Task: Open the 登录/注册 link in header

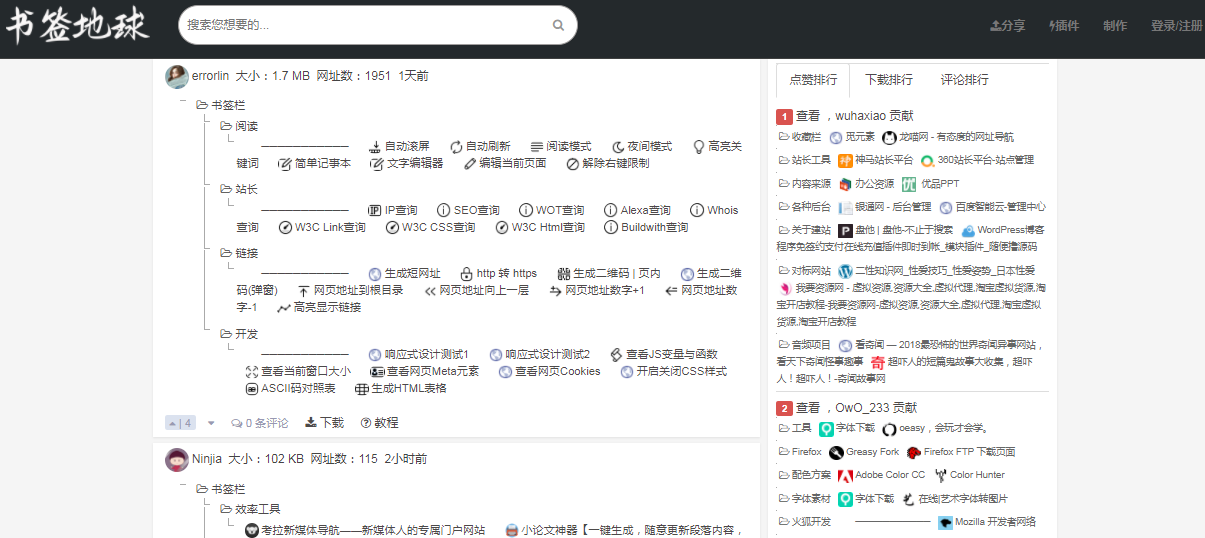Action: tap(1176, 26)
